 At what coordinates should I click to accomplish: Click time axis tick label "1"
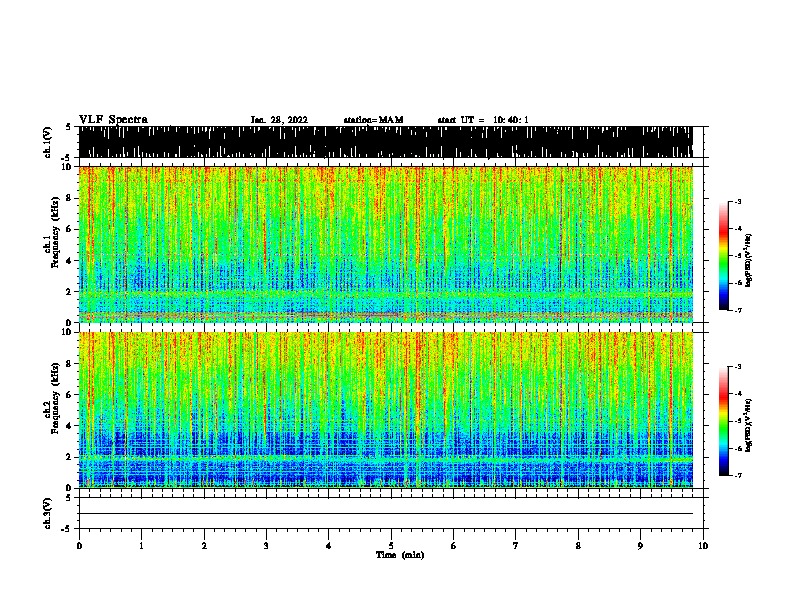(x=141, y=546)
